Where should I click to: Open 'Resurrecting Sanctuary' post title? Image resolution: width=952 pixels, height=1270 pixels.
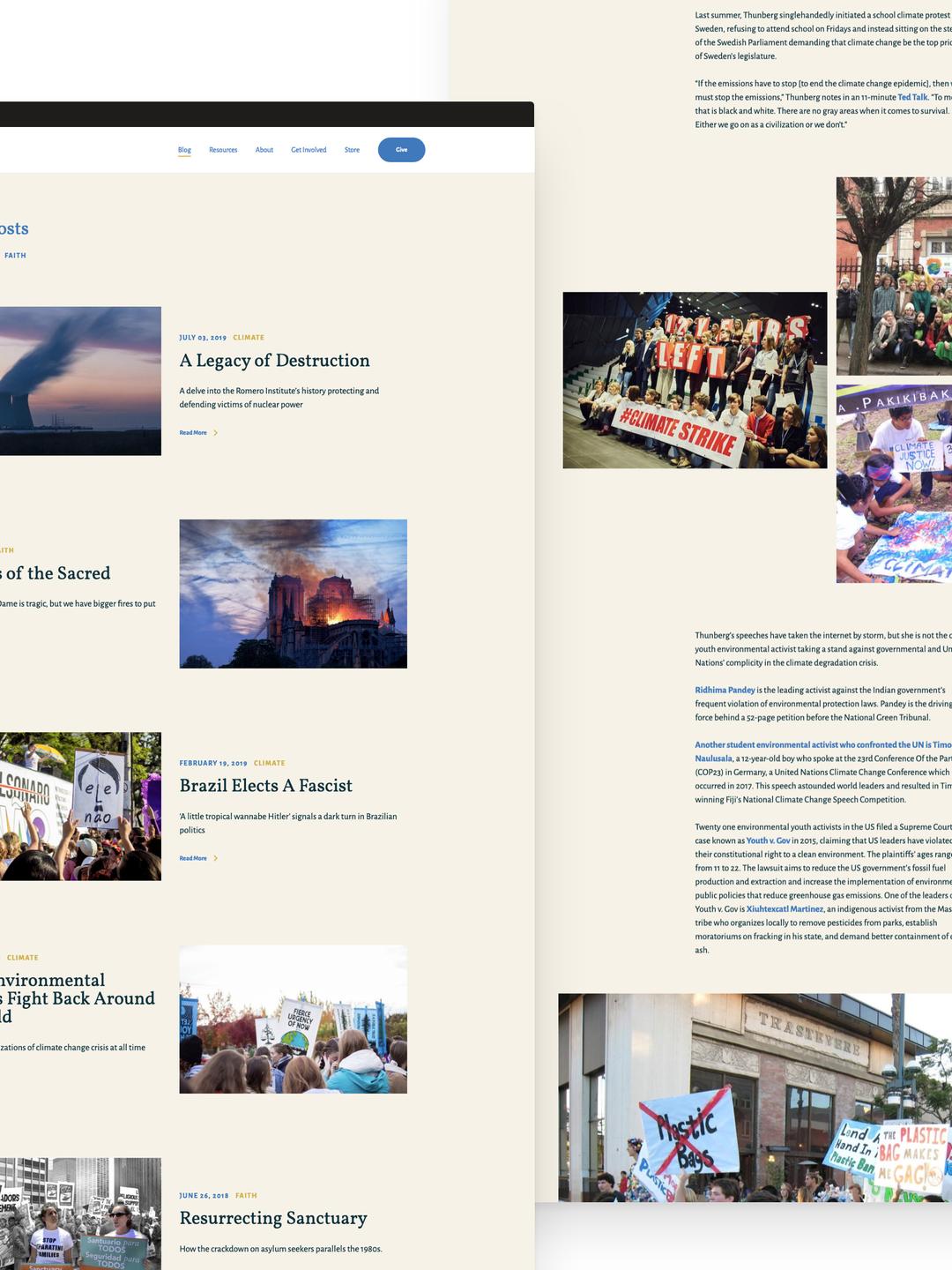point(273,1218)
